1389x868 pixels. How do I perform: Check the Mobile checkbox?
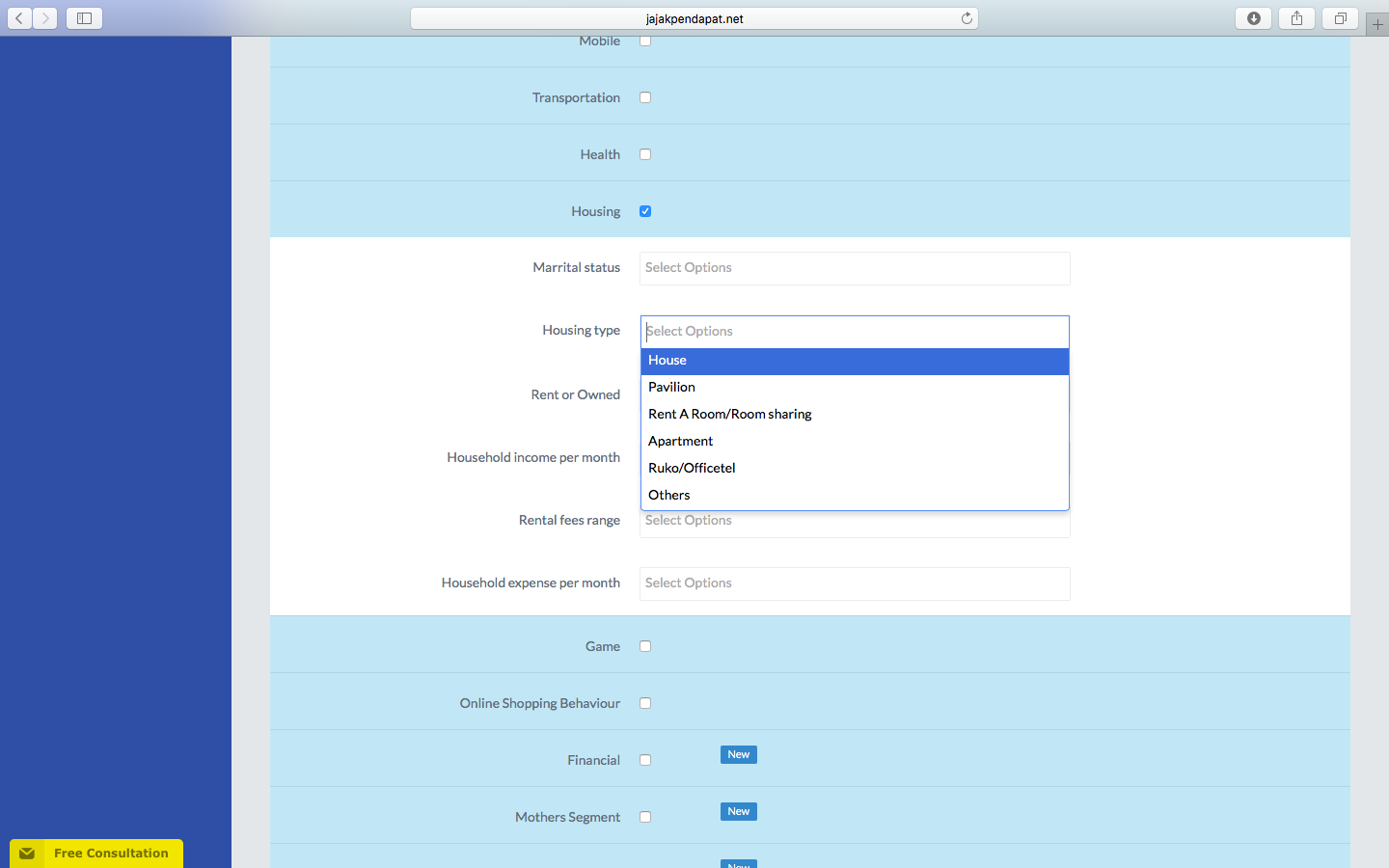coord(645,41)
